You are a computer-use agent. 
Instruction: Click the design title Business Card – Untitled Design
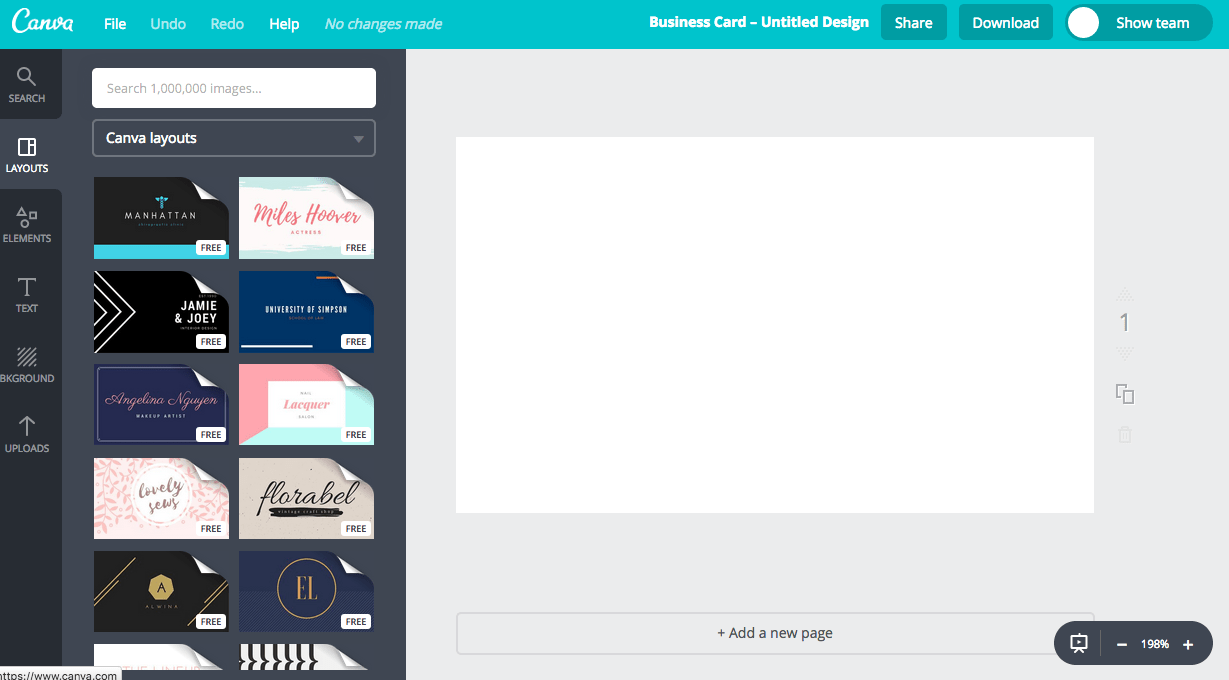(x=759, y=22)
